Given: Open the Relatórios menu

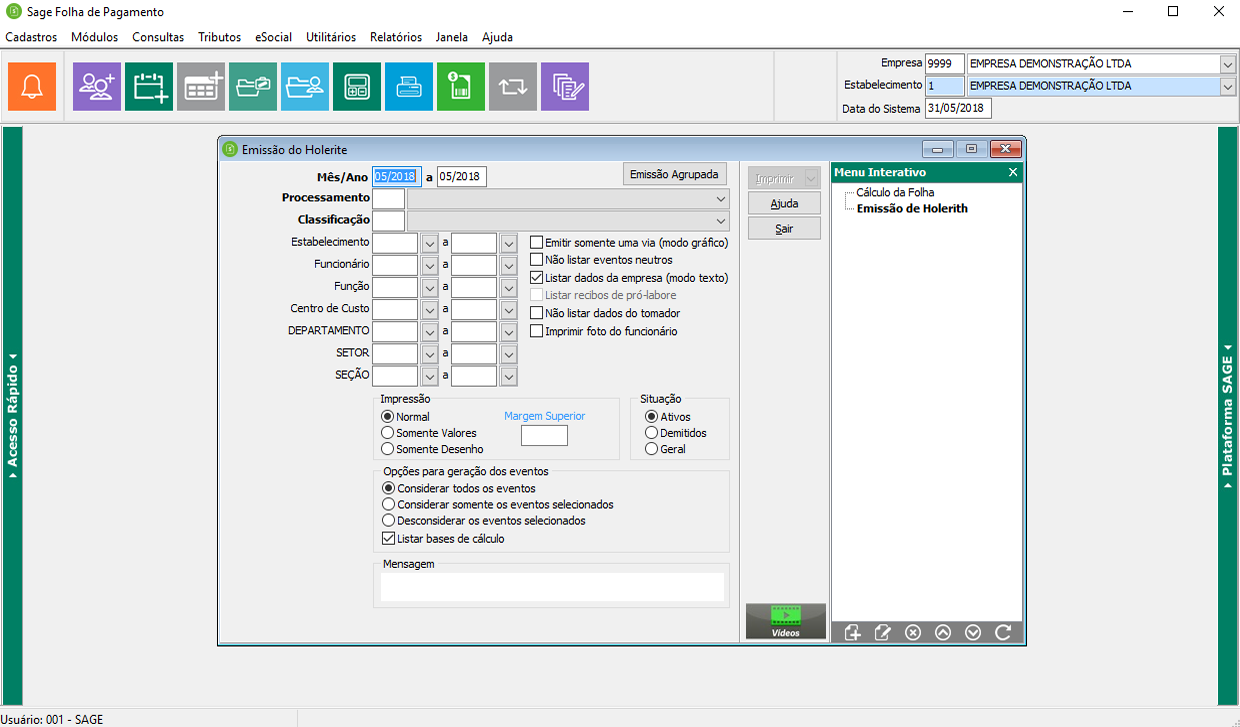Looking at the screenshot, I should click(395, 37).
